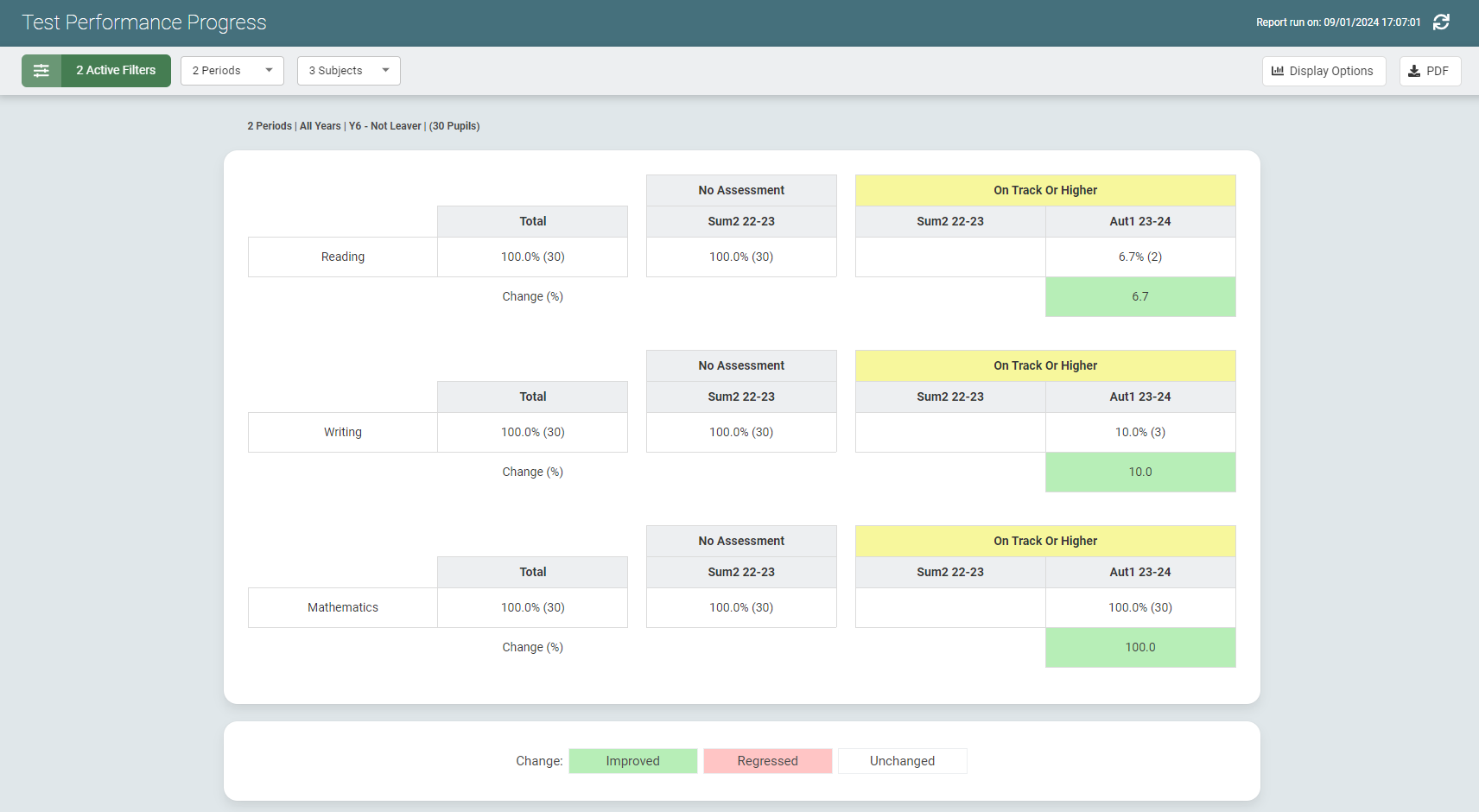The width and height of the screenshot is (1479, 812).
Task: Toggle the Regressed change indicator
Action: coord(767,760)
